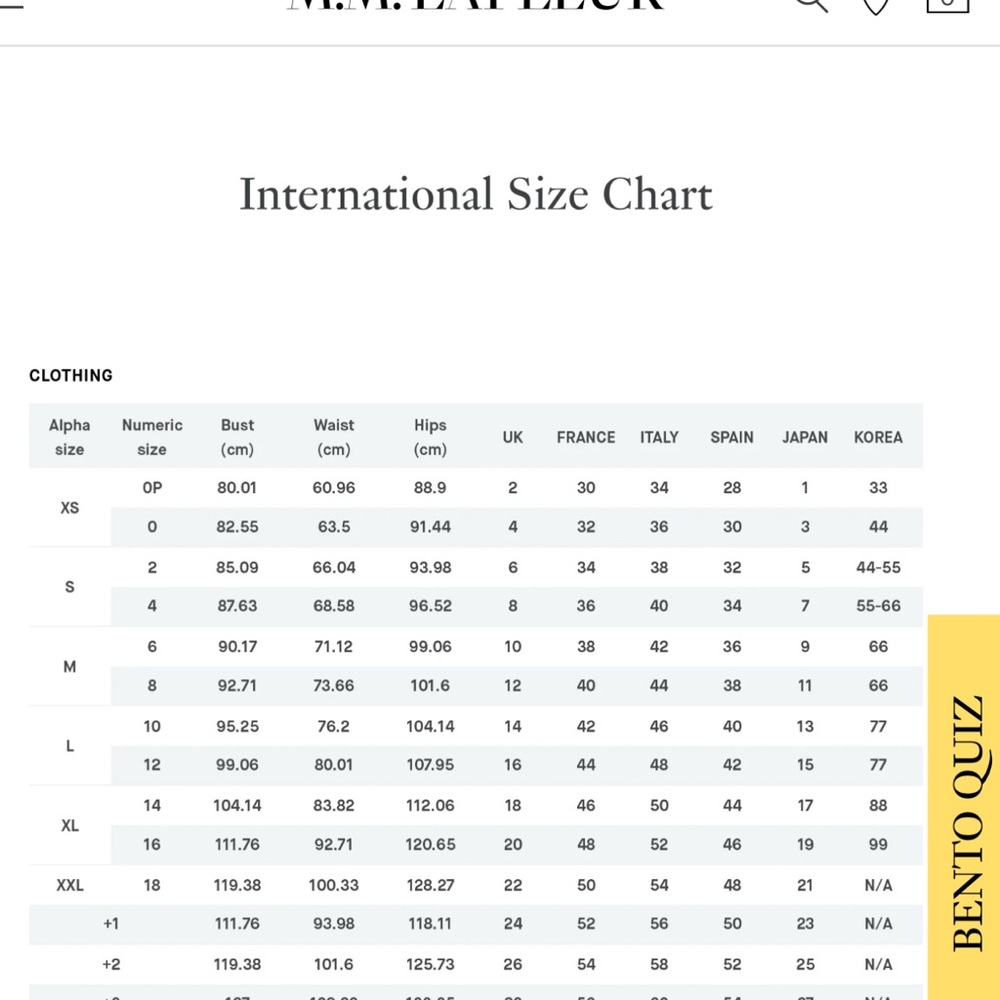This screenshot has width=1000, height=1000.
Task: Click the Hips (cm) column header
Action: [x=430, y=437]
